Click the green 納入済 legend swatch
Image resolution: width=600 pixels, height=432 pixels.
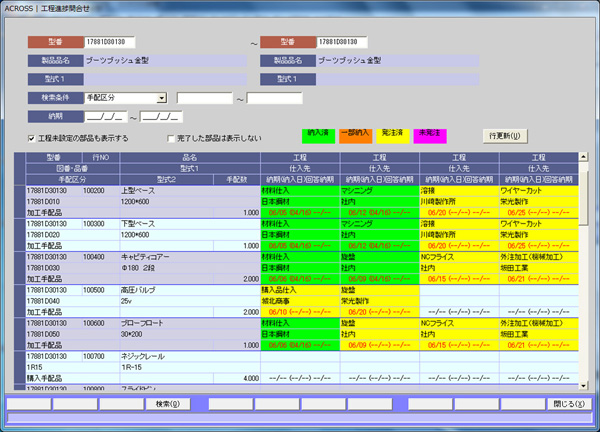click(x=318, y=136)
